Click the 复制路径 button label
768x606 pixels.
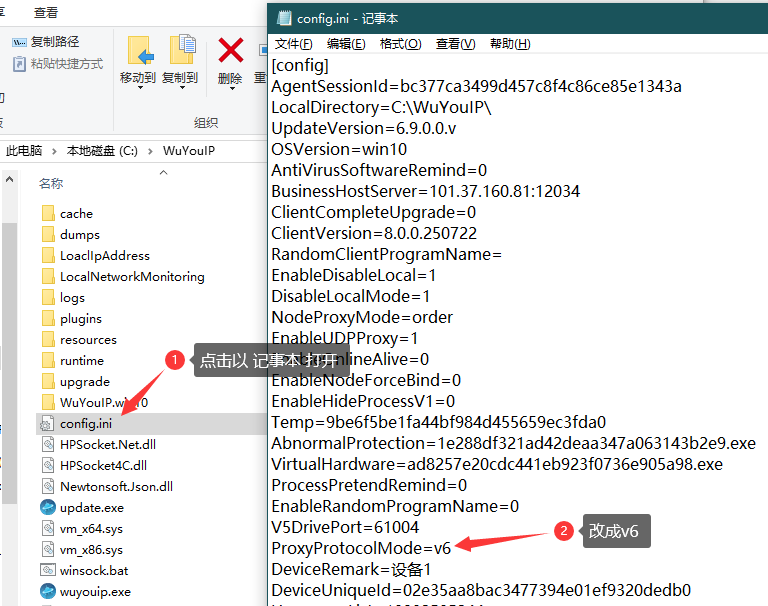(55, 42)
